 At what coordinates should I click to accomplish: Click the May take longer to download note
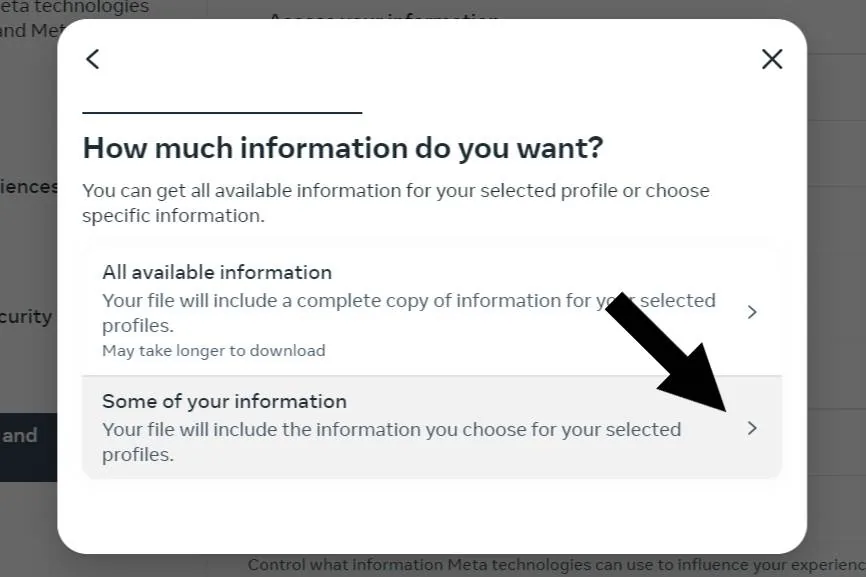(x=213, y=350)
